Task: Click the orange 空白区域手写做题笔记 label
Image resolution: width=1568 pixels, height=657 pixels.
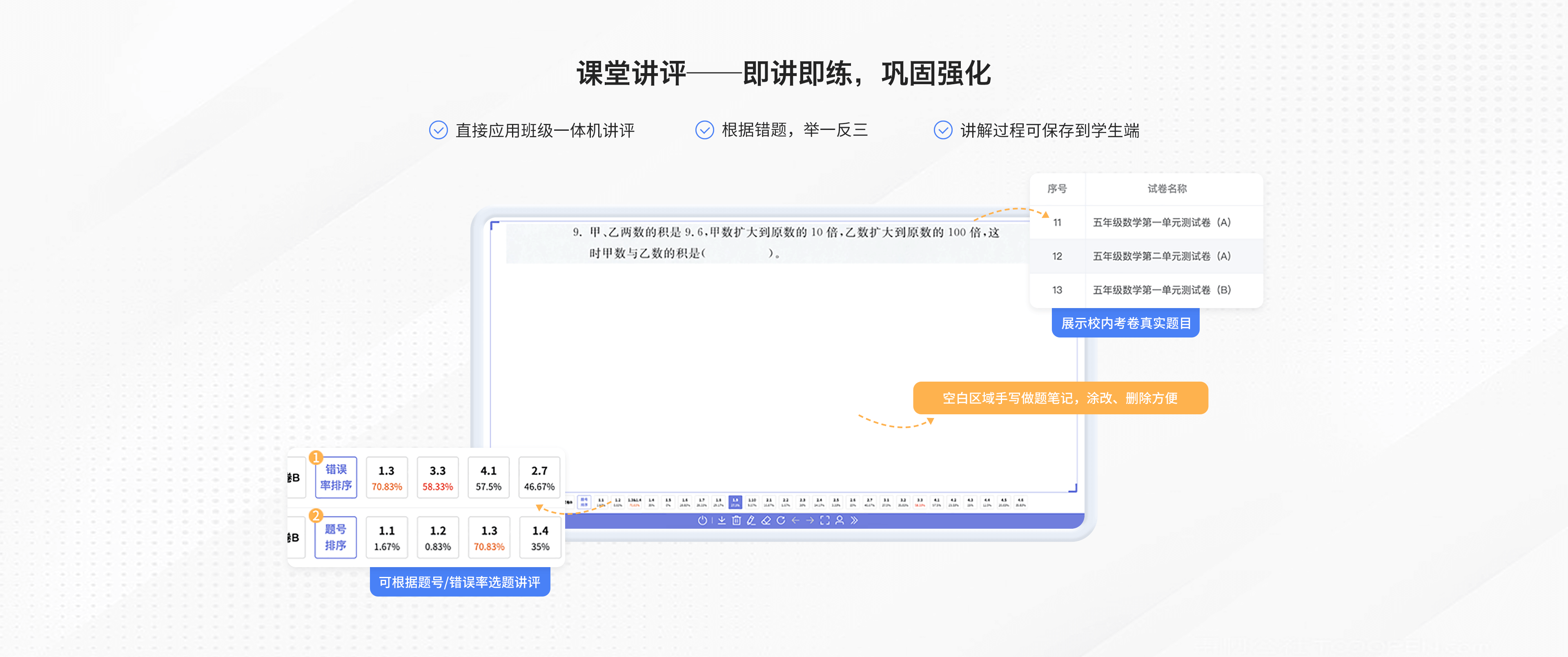Action: (x=1060, y=398)
